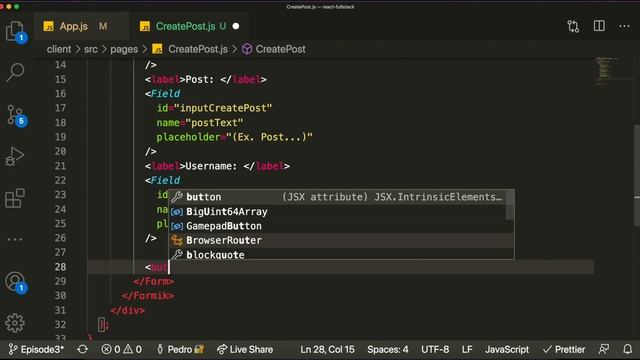Click the Post: label text
This screenshot has height=360, width=640.
(x=200, y=79)
